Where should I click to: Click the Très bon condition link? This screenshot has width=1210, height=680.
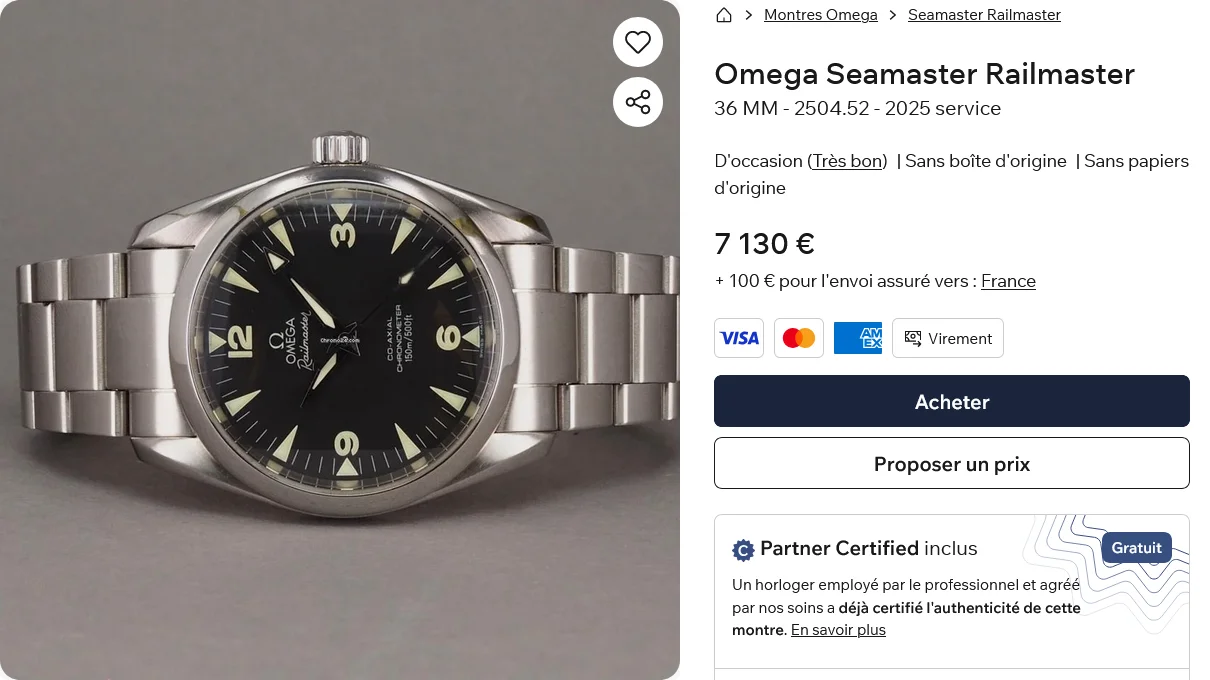pyautogui.click(x=847, y=161)
